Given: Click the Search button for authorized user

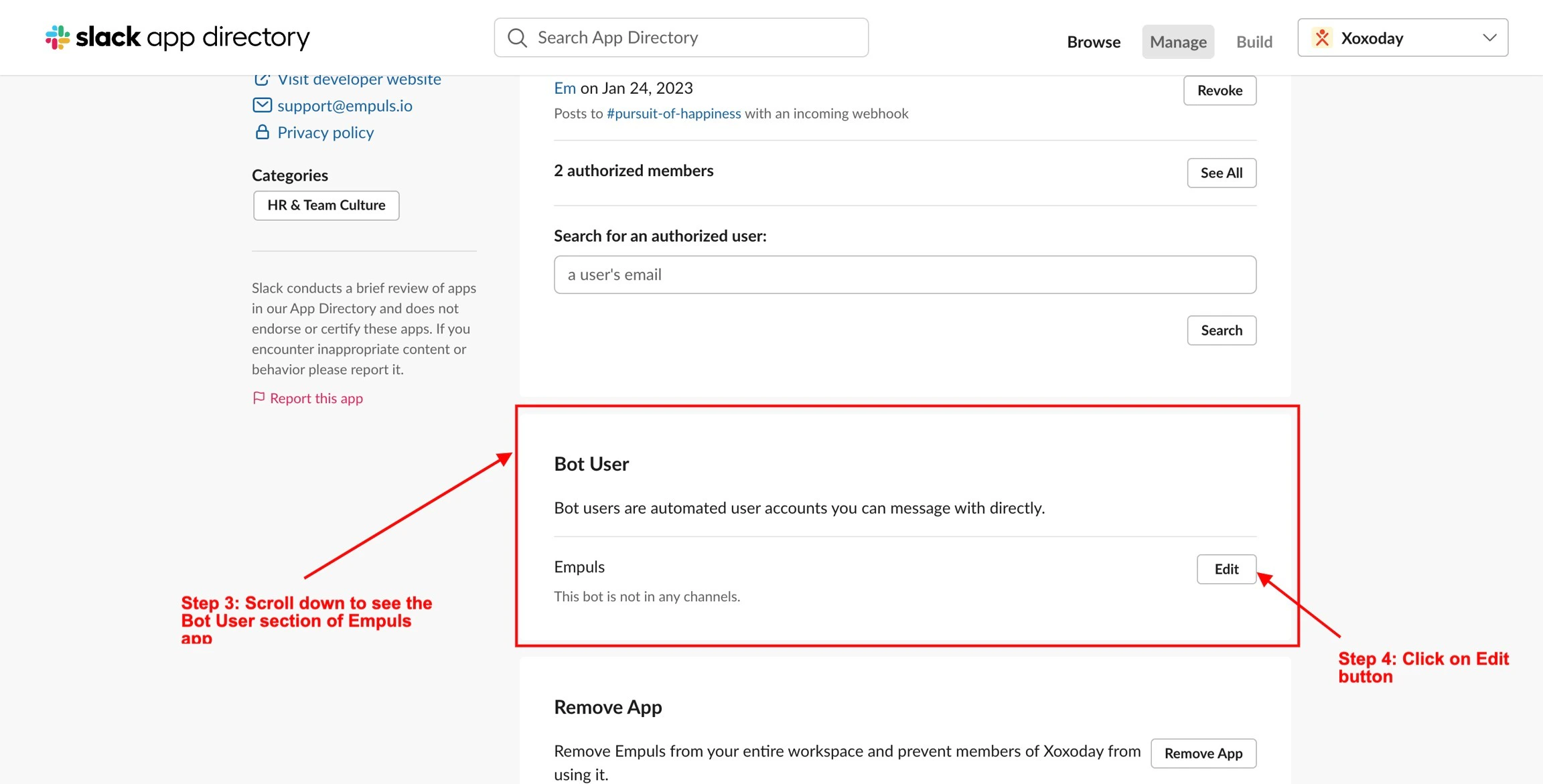Looking at the screenshot, I should click(1222, 330).
